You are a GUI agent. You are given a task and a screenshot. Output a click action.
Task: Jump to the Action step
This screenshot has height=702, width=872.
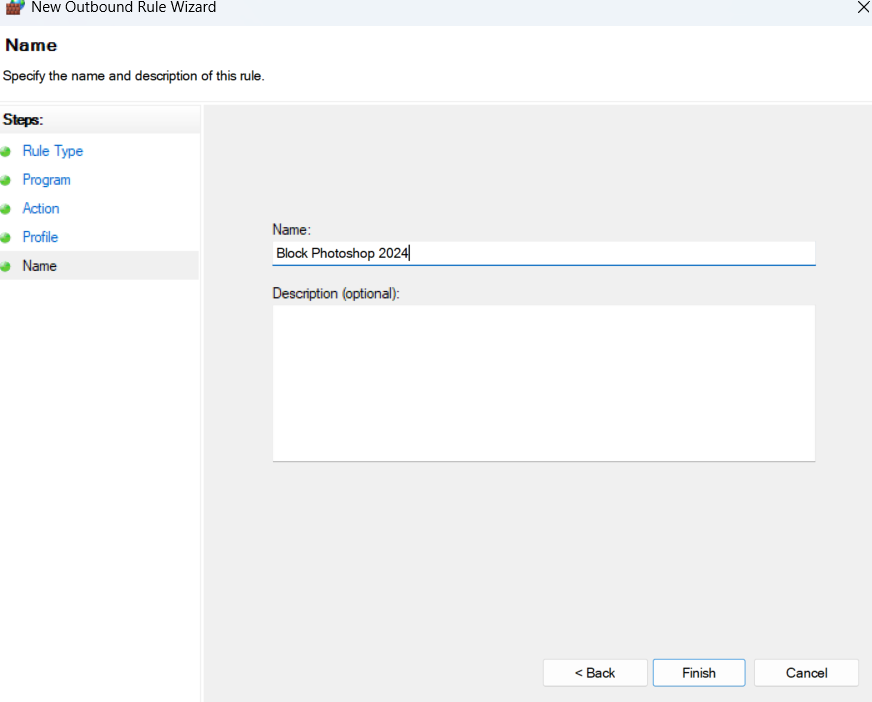[x=41, y=209]
